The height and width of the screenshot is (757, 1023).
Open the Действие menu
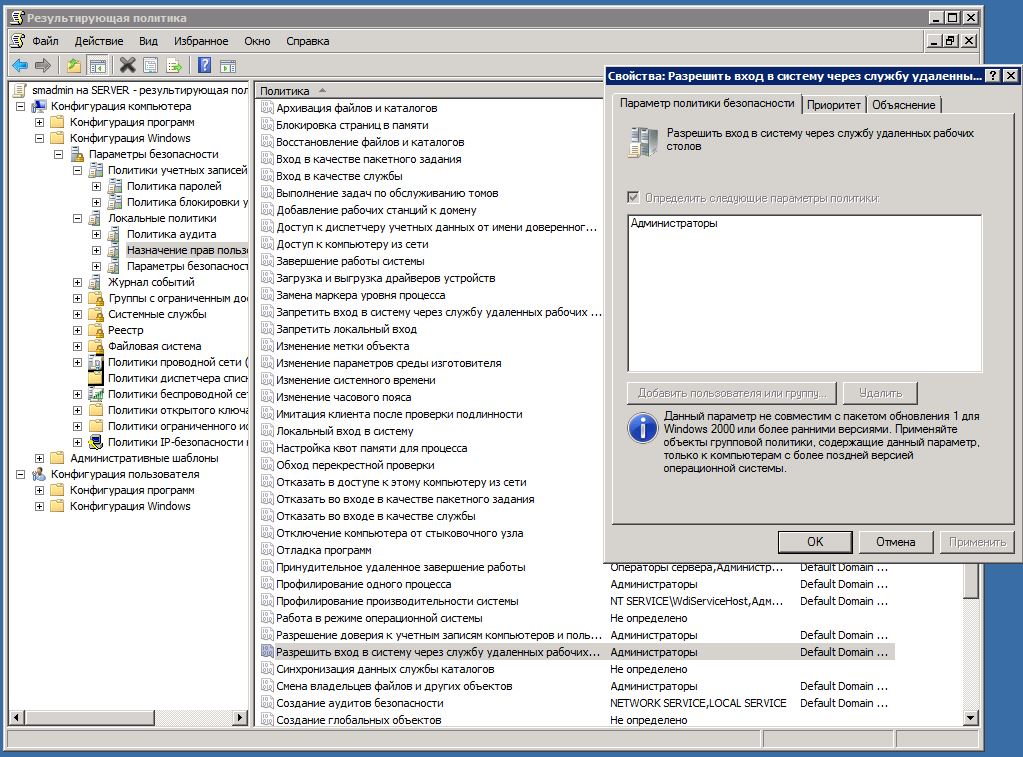click(99, 41)
